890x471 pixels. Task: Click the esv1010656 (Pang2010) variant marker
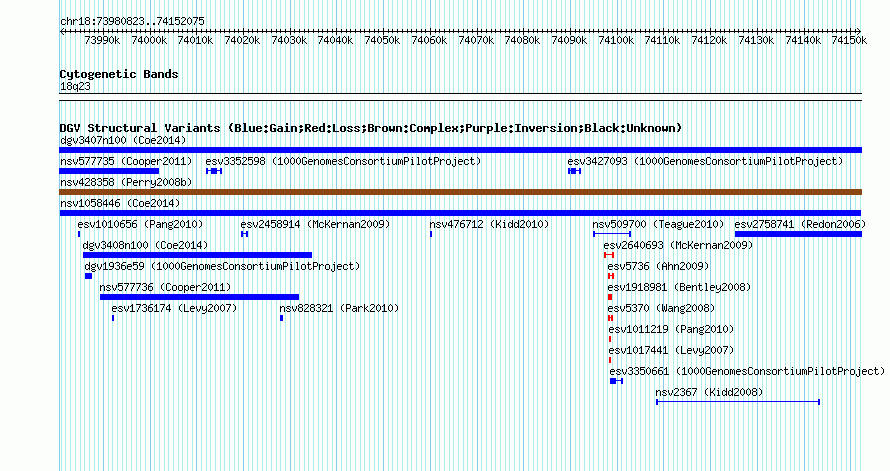click(x=79, y=234)
